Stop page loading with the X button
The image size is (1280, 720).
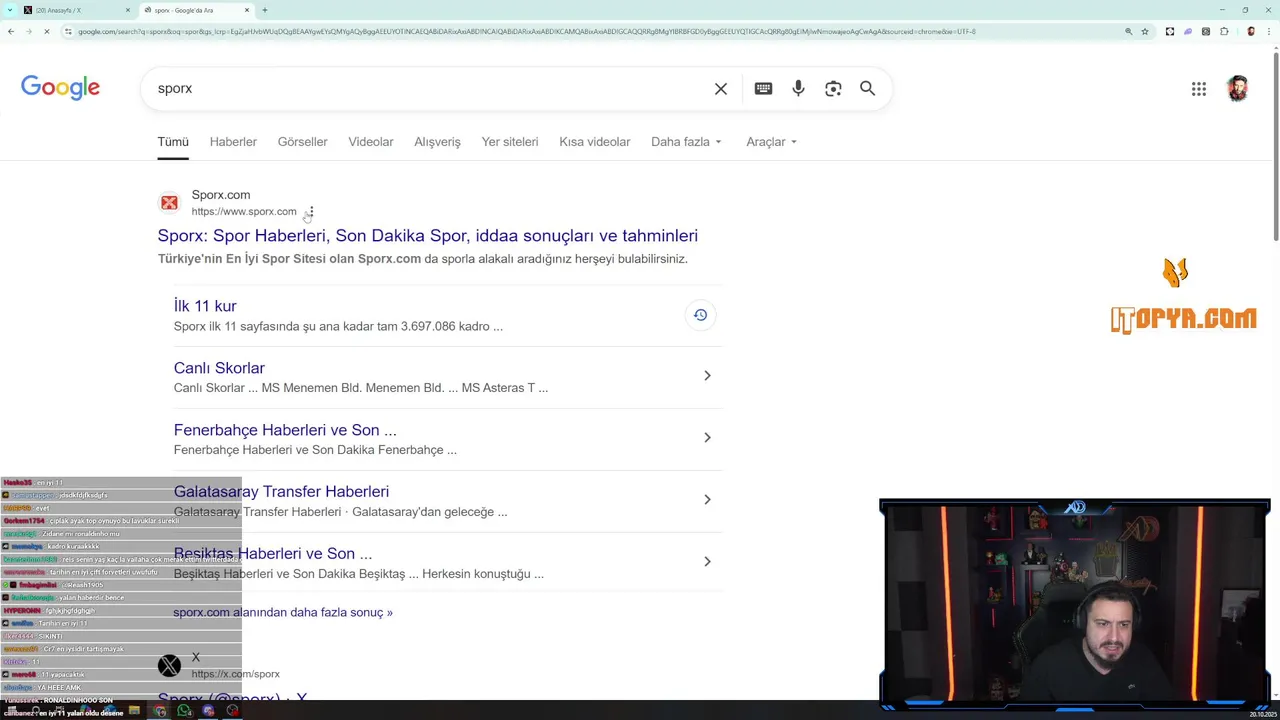click(x=47, y=31)
